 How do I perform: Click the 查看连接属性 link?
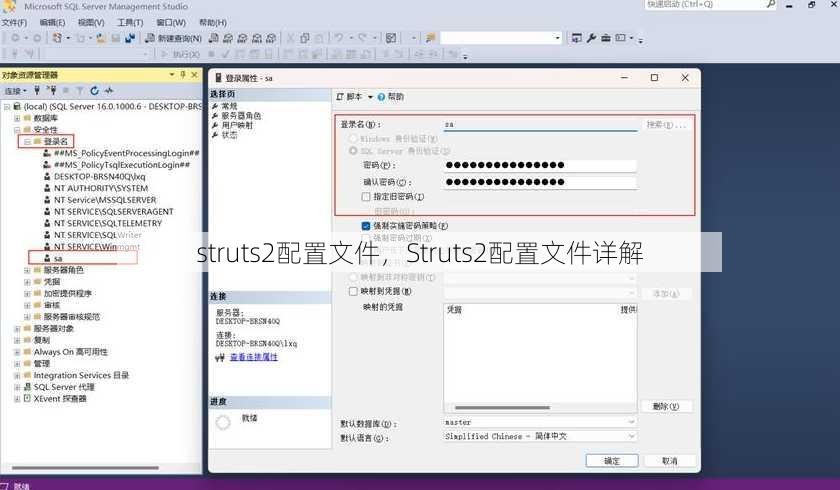pos(254,357)
